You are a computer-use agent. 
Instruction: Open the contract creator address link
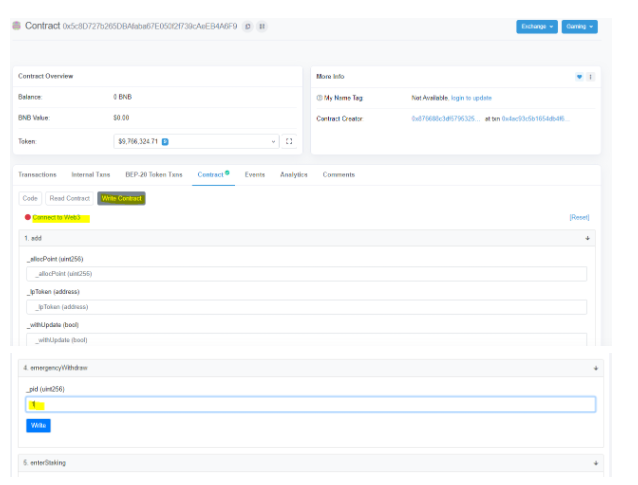pyautogui.click(x=446, y=119)
